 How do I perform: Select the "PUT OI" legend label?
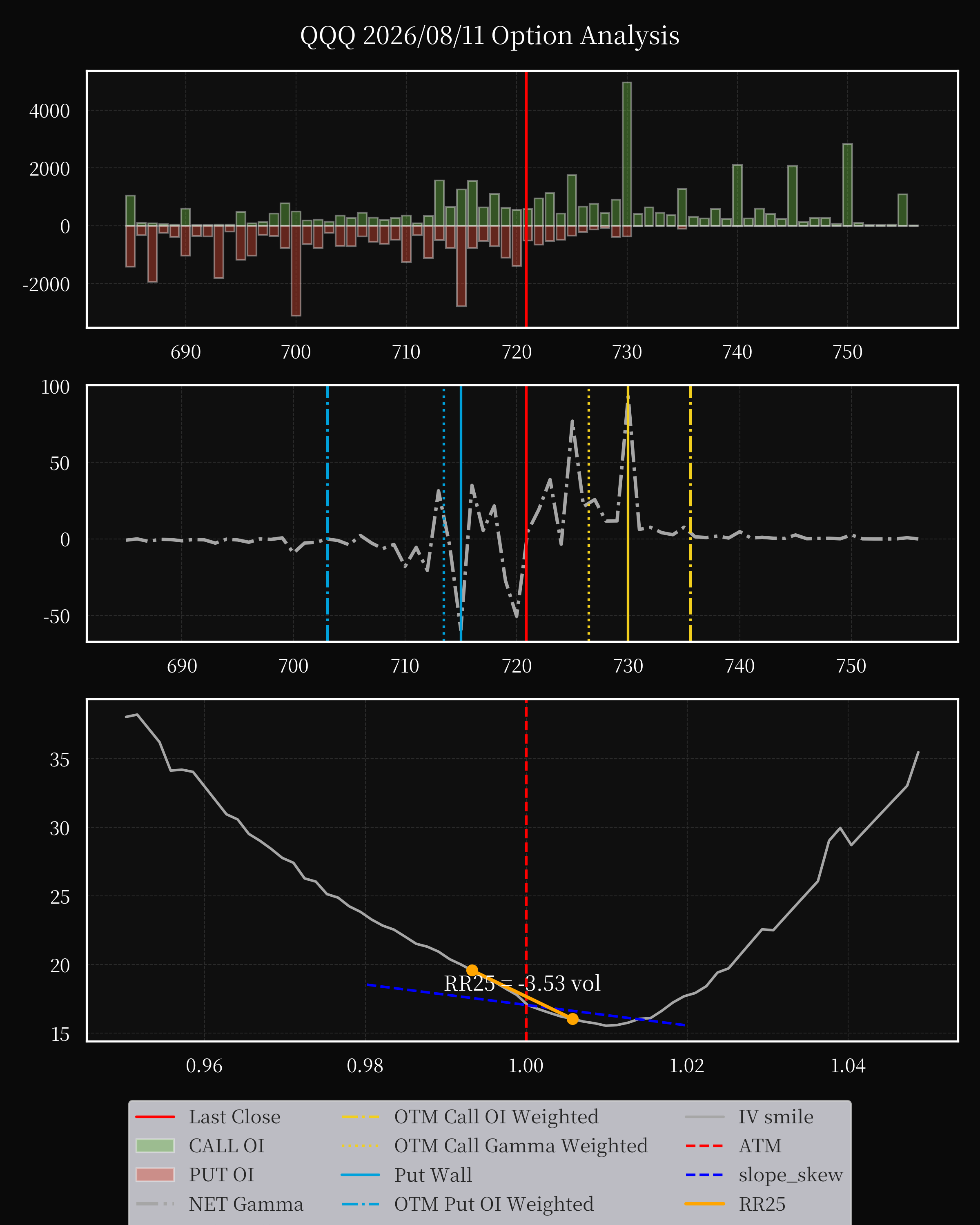click(222, 1174)
